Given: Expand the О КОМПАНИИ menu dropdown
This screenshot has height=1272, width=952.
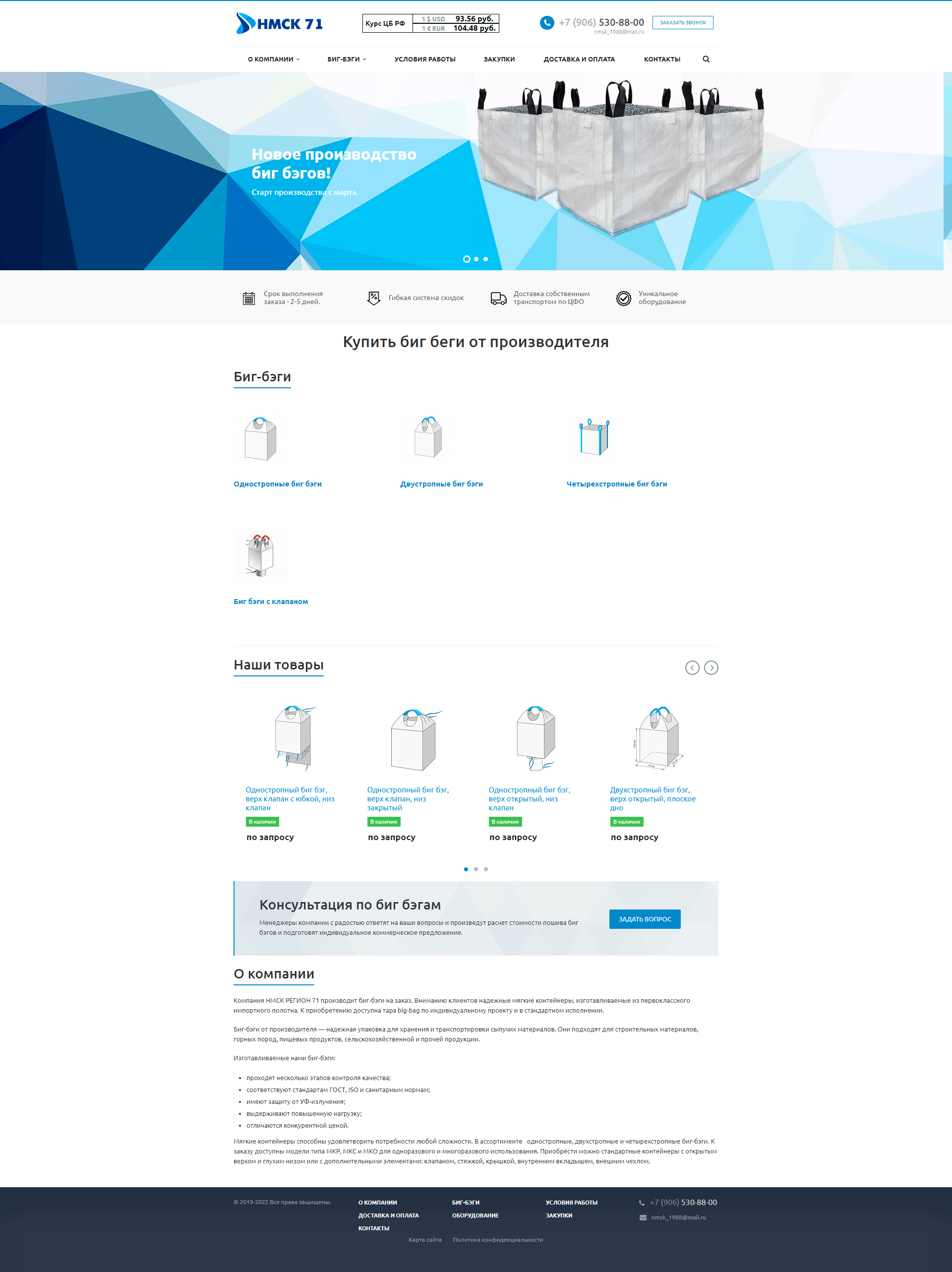Looking at the screenshot, I should [274, 59].
